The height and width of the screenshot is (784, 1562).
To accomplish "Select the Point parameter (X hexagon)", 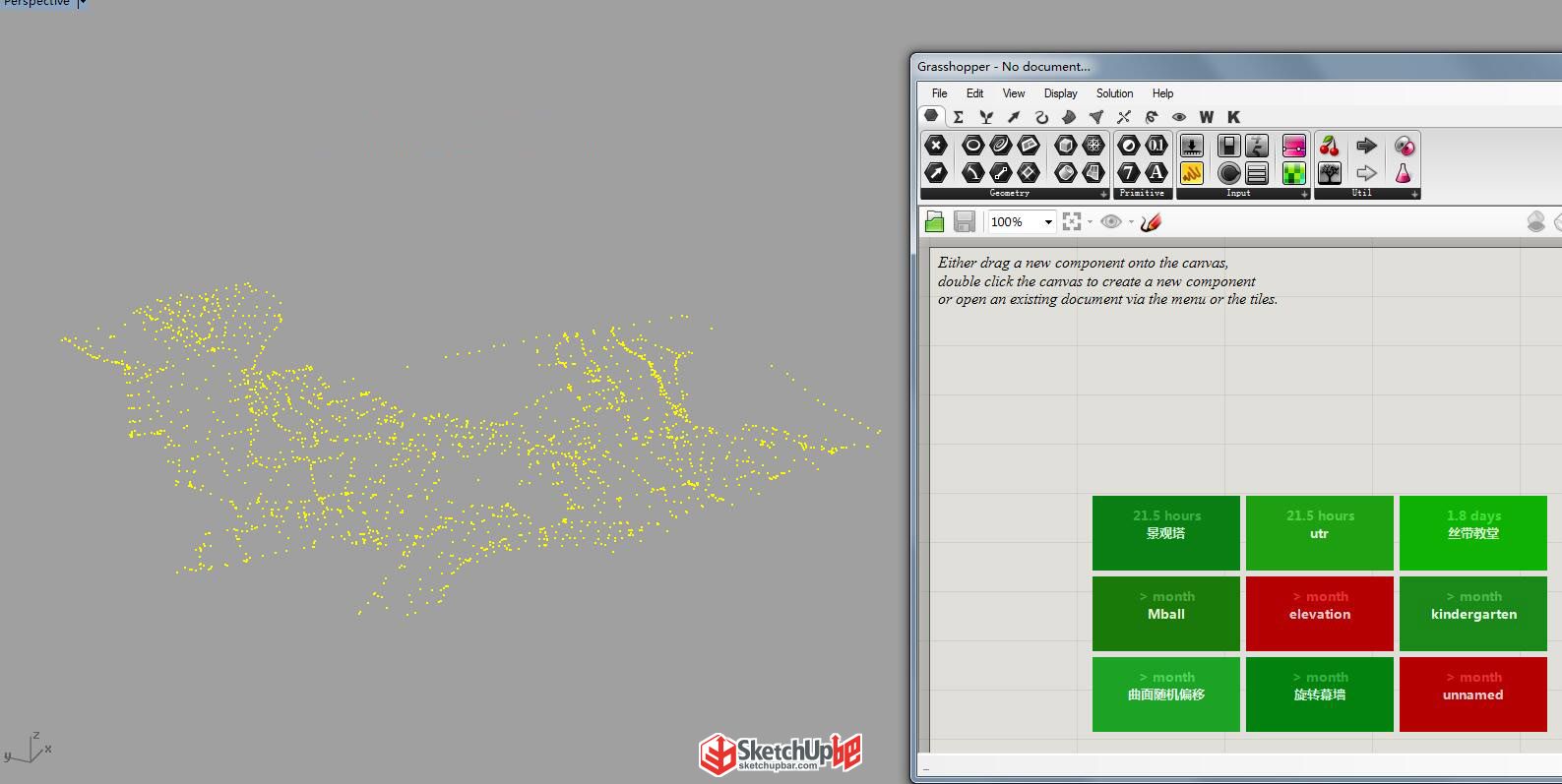I will 936,146.
